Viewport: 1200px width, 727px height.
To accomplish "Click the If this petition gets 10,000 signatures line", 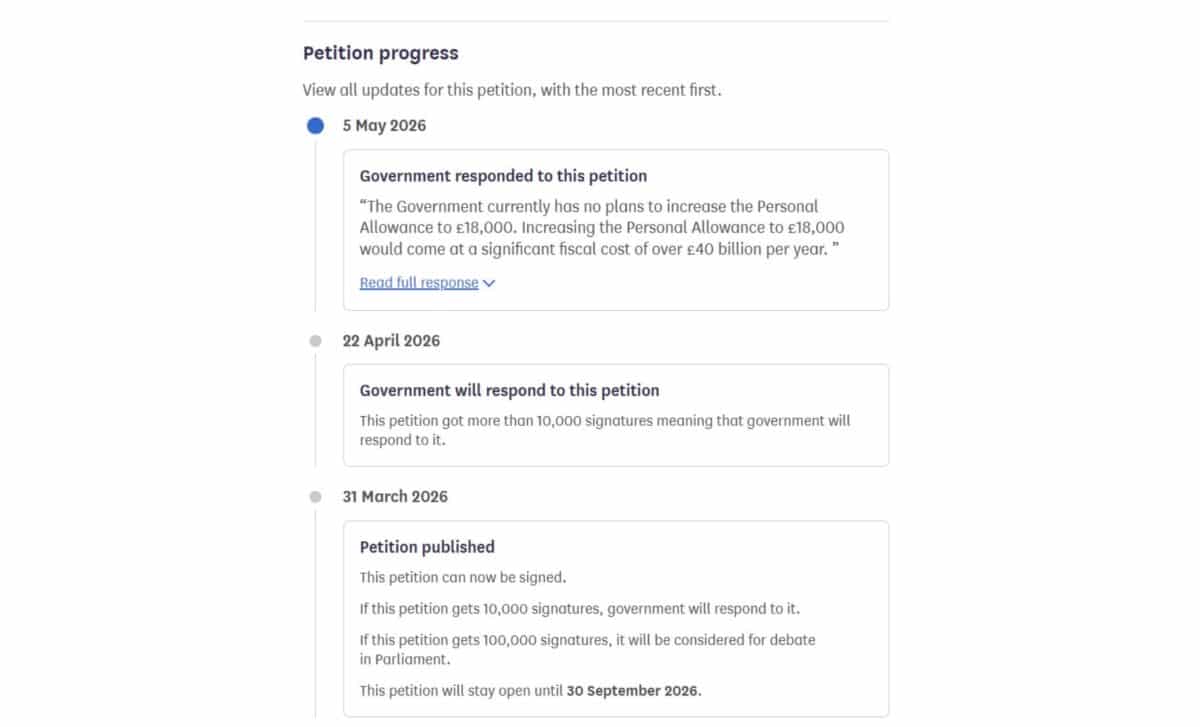I will click(580, 609).
